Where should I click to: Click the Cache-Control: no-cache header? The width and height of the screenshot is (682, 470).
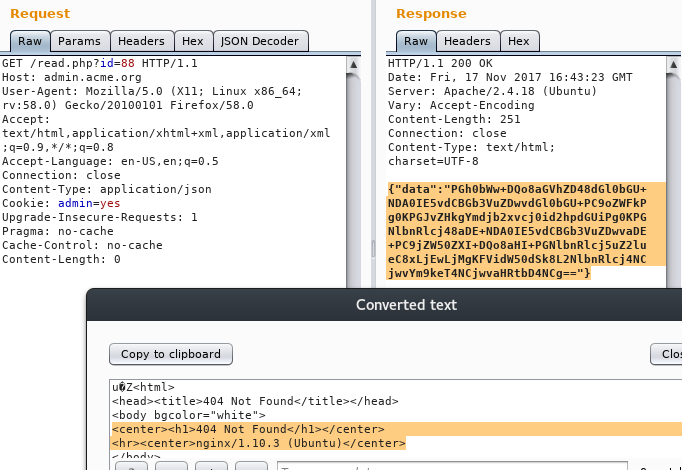[82, 245]
